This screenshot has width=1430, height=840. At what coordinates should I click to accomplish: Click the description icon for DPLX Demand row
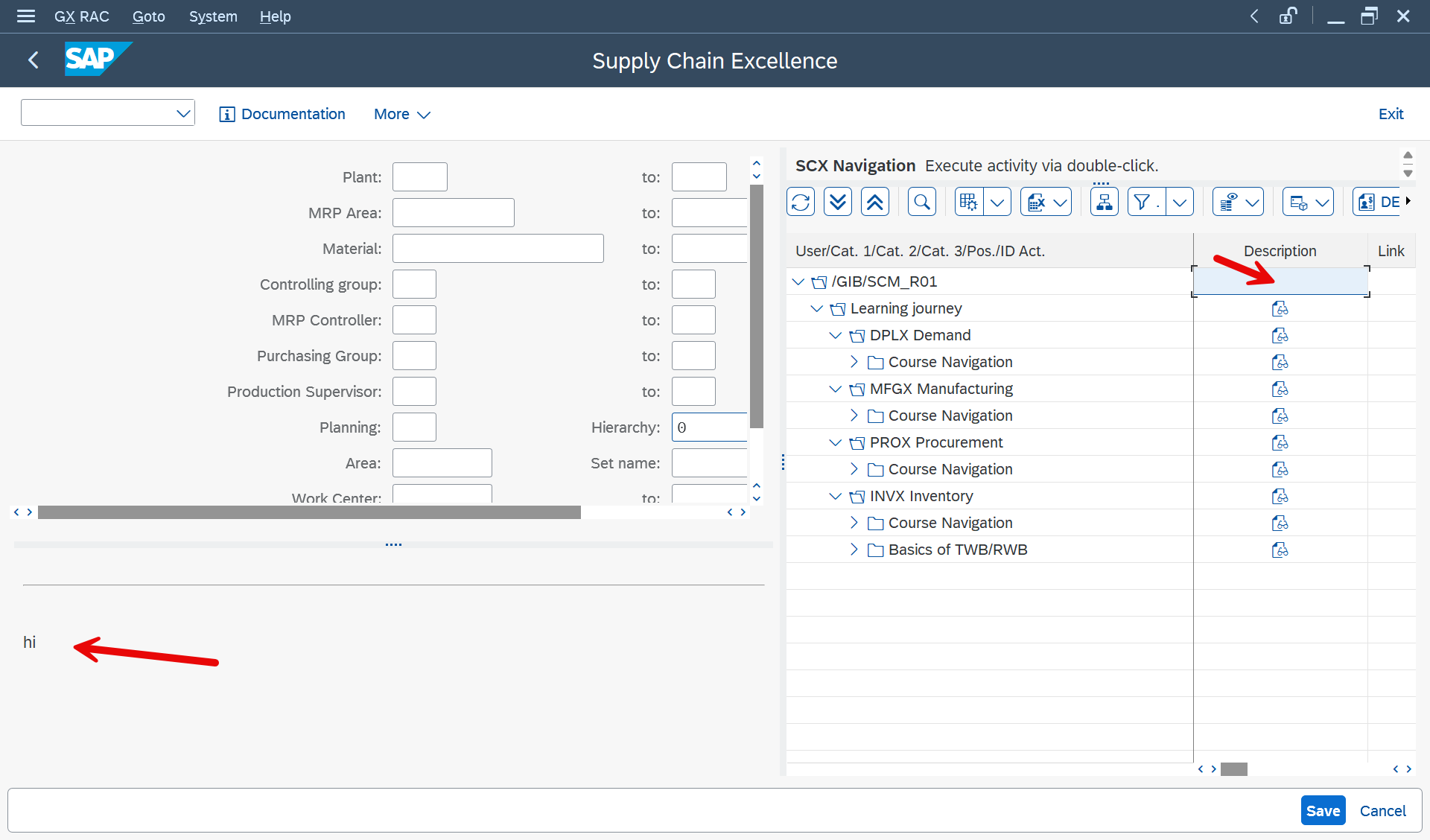point(1280,336)
